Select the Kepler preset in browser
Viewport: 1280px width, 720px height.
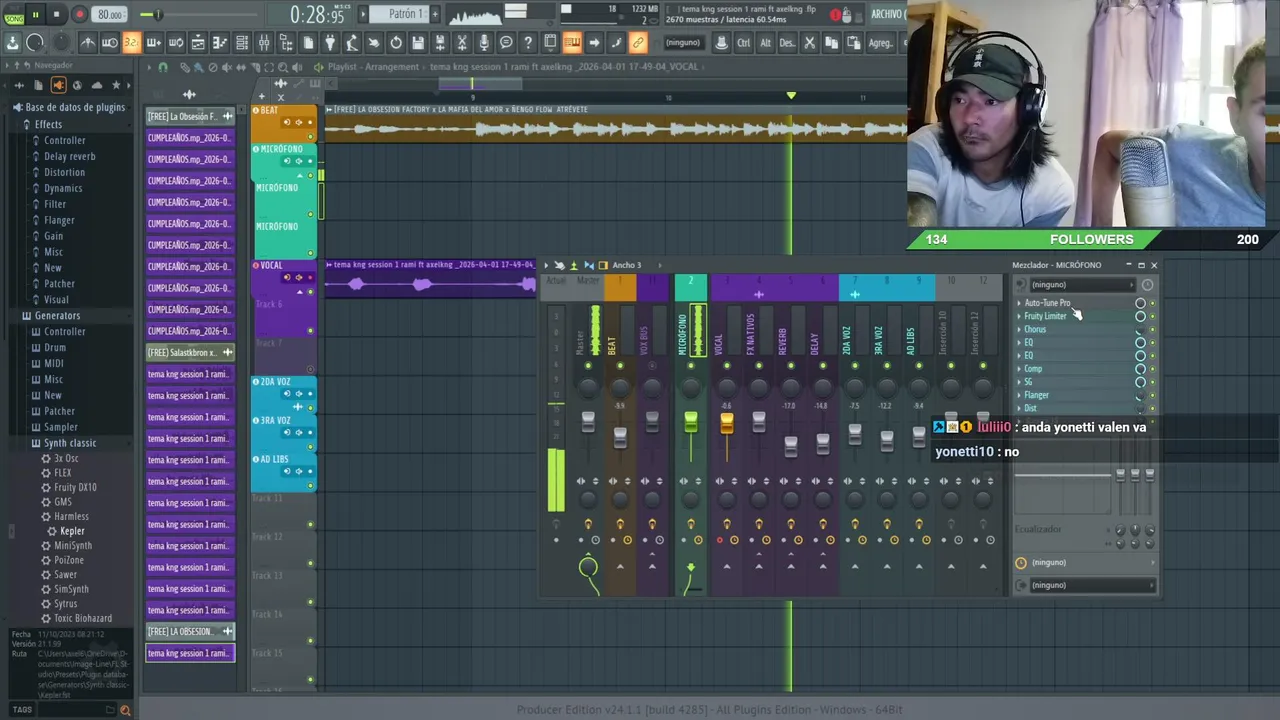(72, 531)
